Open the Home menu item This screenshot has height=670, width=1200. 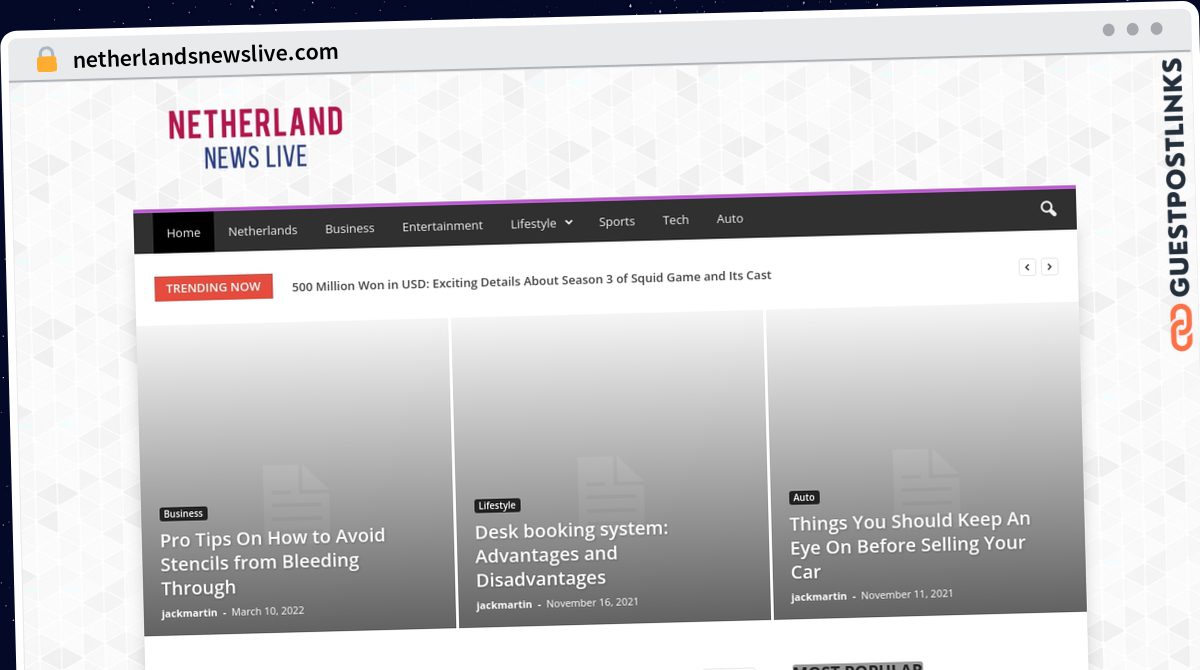183,233
